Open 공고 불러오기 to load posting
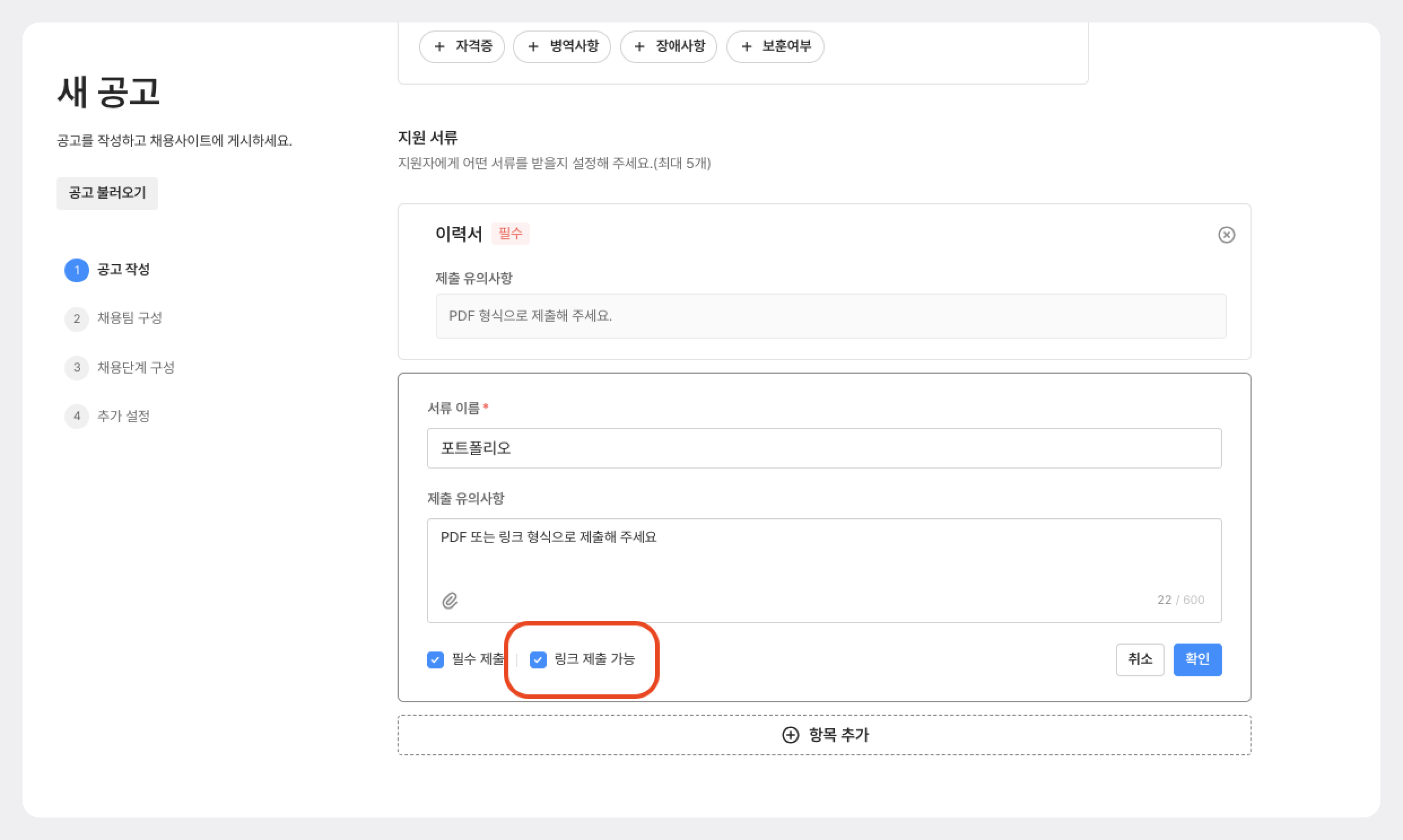Image resolution: width=1403 pixels, height=840 pixels. [107, 193]
